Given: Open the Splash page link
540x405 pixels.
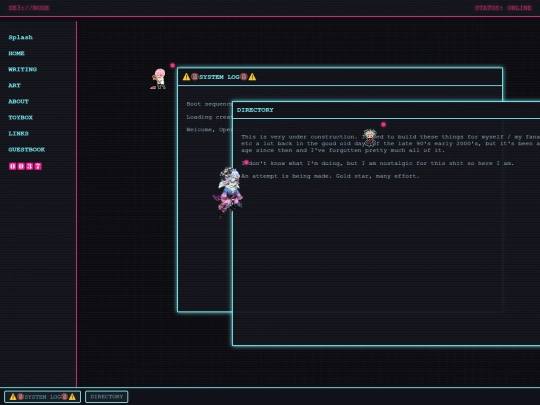Looking at the screenshot, I should point(21,37).
